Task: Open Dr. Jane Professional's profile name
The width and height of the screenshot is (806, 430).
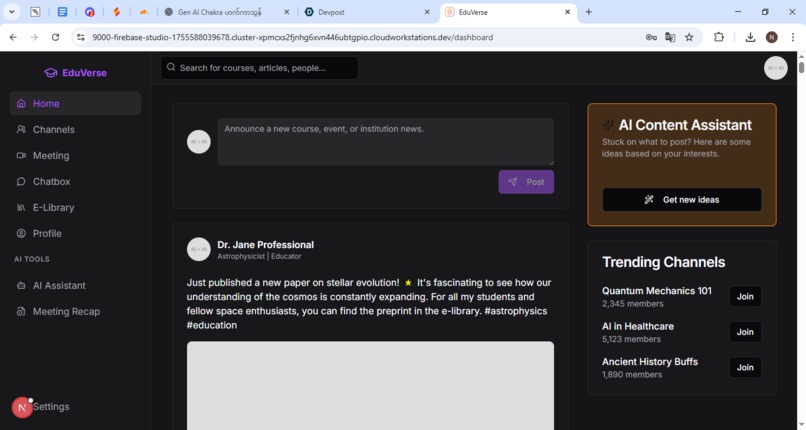Action: click(x=265, y=245)
